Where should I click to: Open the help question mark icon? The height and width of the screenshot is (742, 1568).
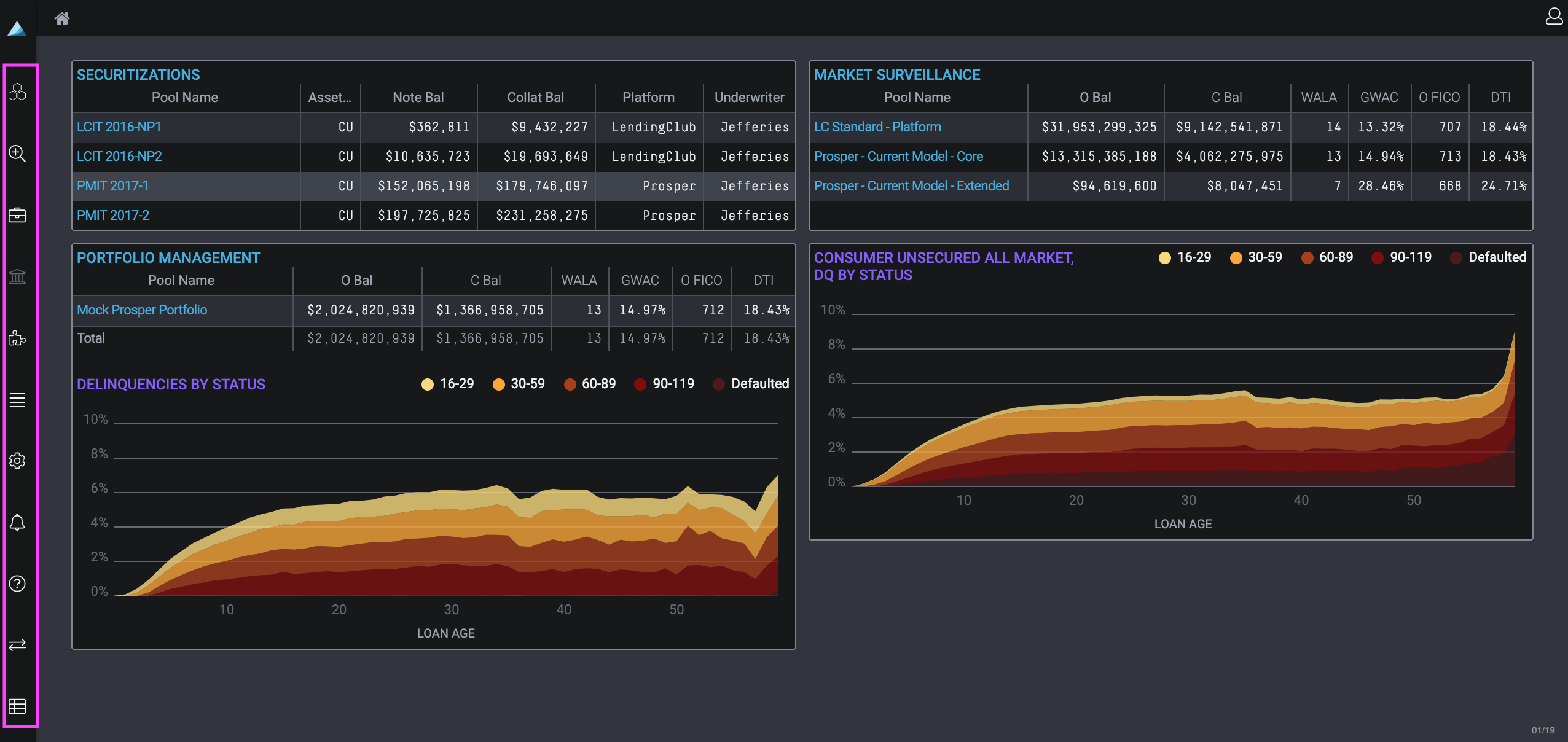pyautogui.click(x=17, y=584)
